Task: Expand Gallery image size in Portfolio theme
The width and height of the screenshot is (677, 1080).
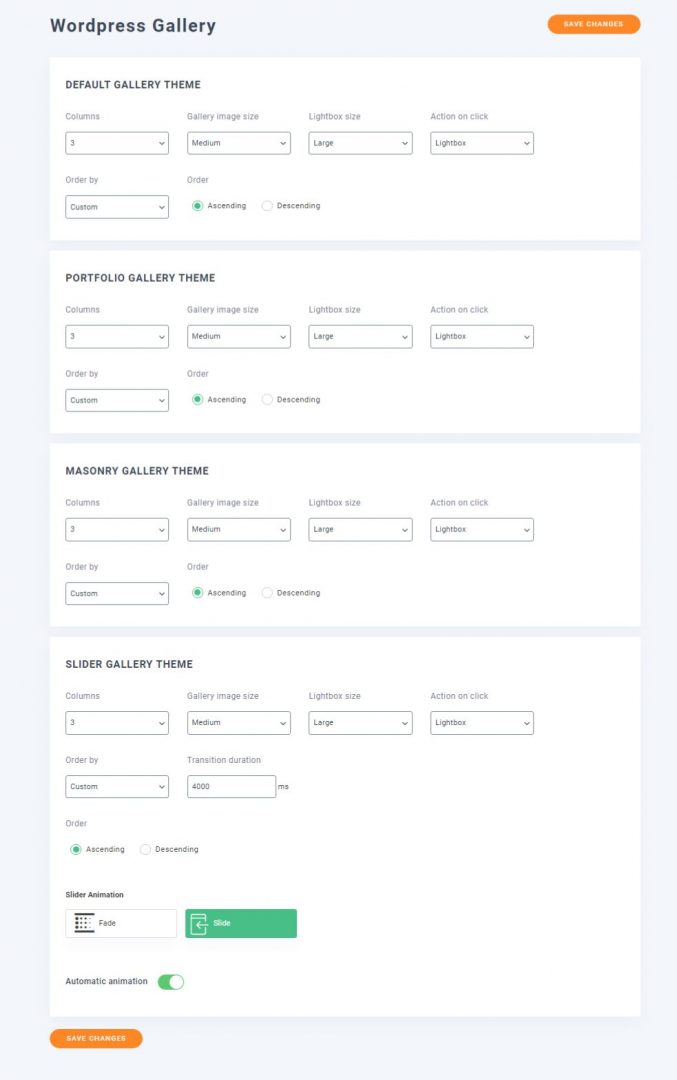Action: [239, 336]
